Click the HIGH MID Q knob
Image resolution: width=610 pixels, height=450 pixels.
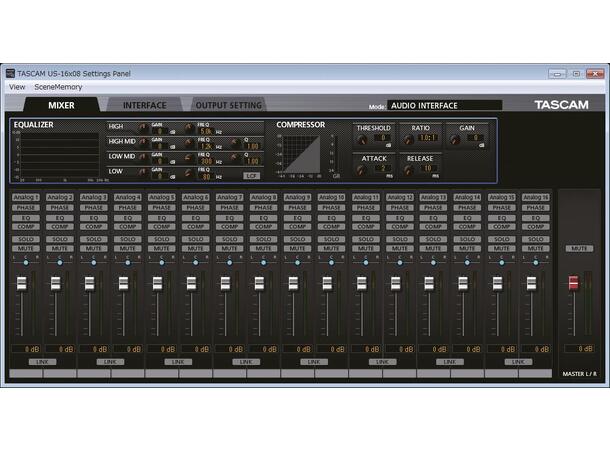pyautogui.click(x=235, y=143)
